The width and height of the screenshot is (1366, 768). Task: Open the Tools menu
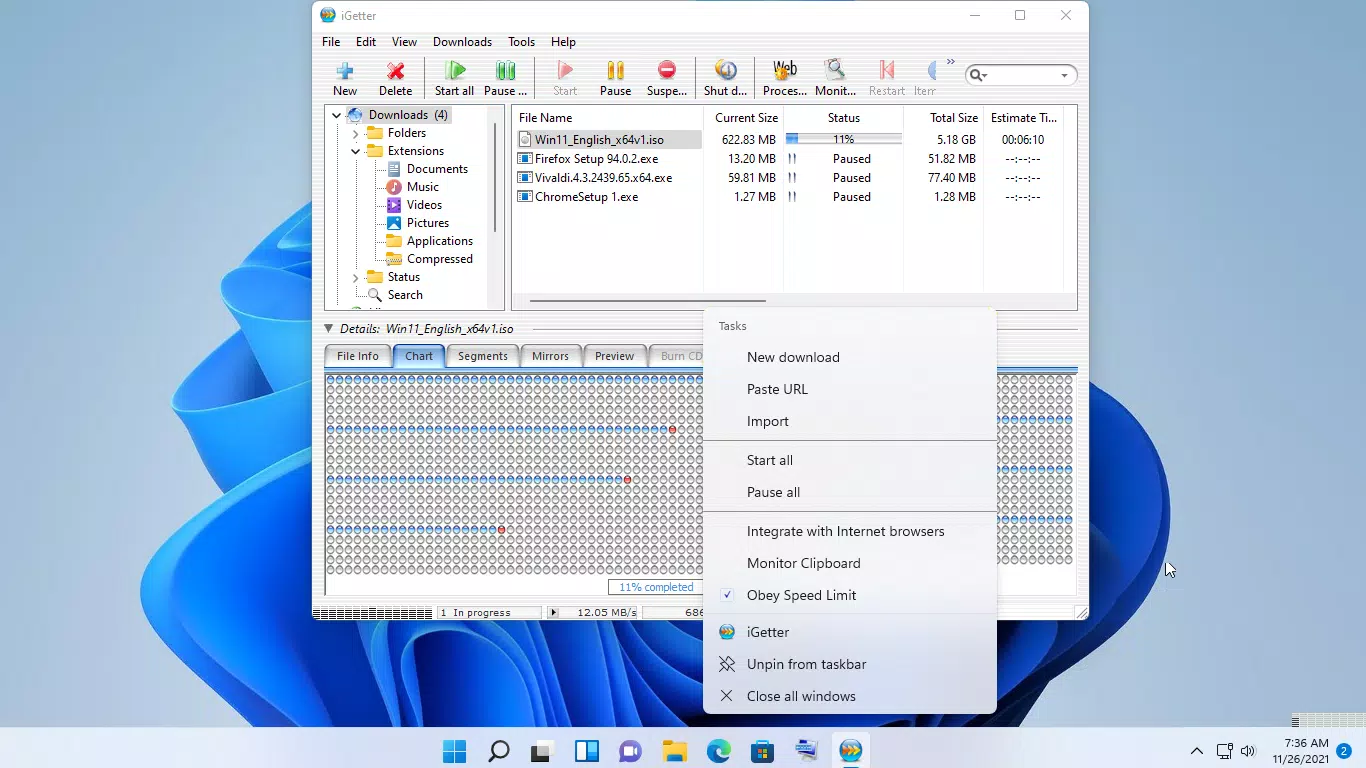[521, 42]
